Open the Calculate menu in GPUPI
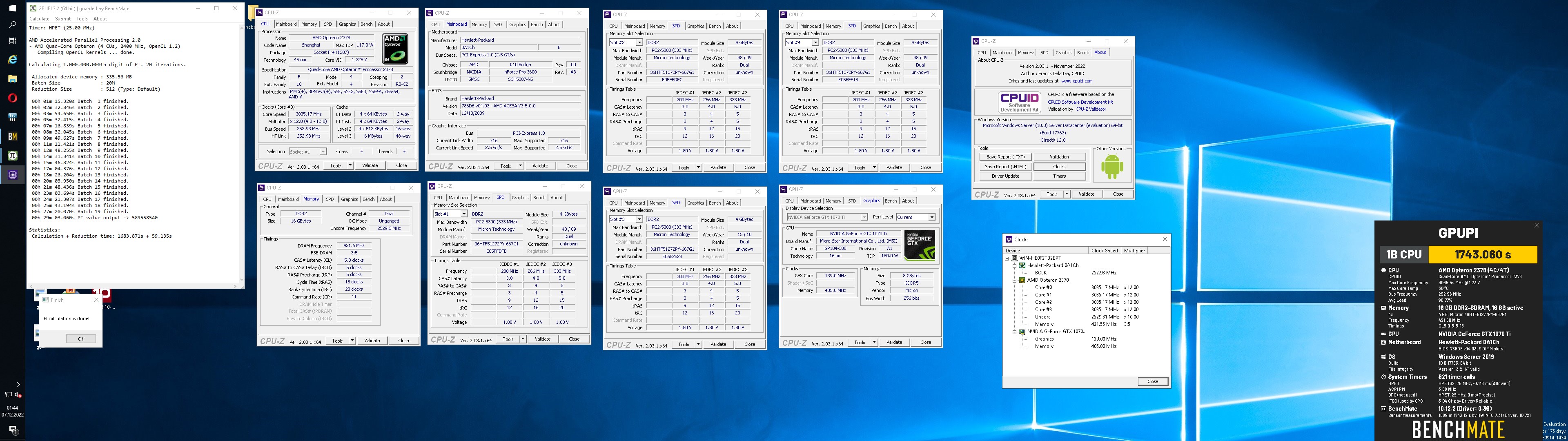Screen dimensions: 1568x441 tap(40, 19)
